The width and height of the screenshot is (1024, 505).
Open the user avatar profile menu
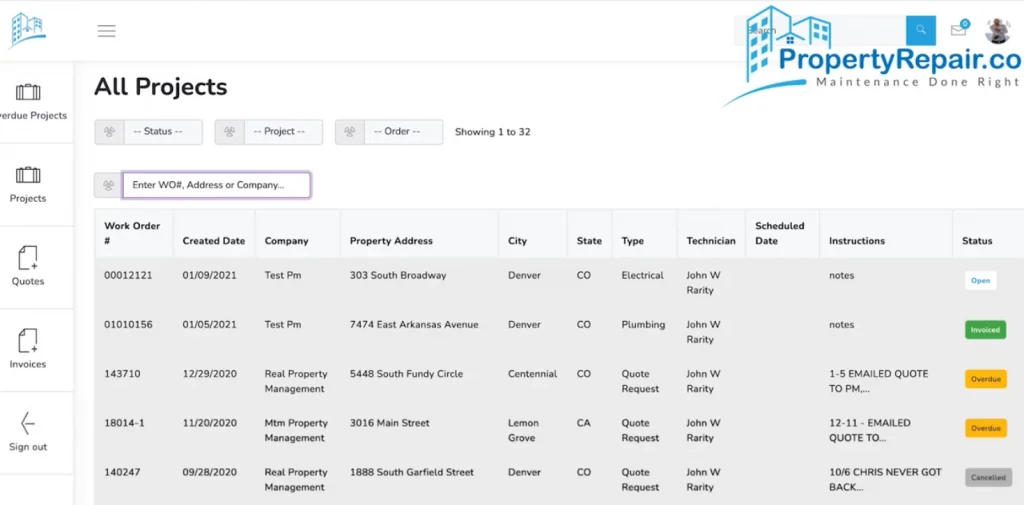coord(997,31)
